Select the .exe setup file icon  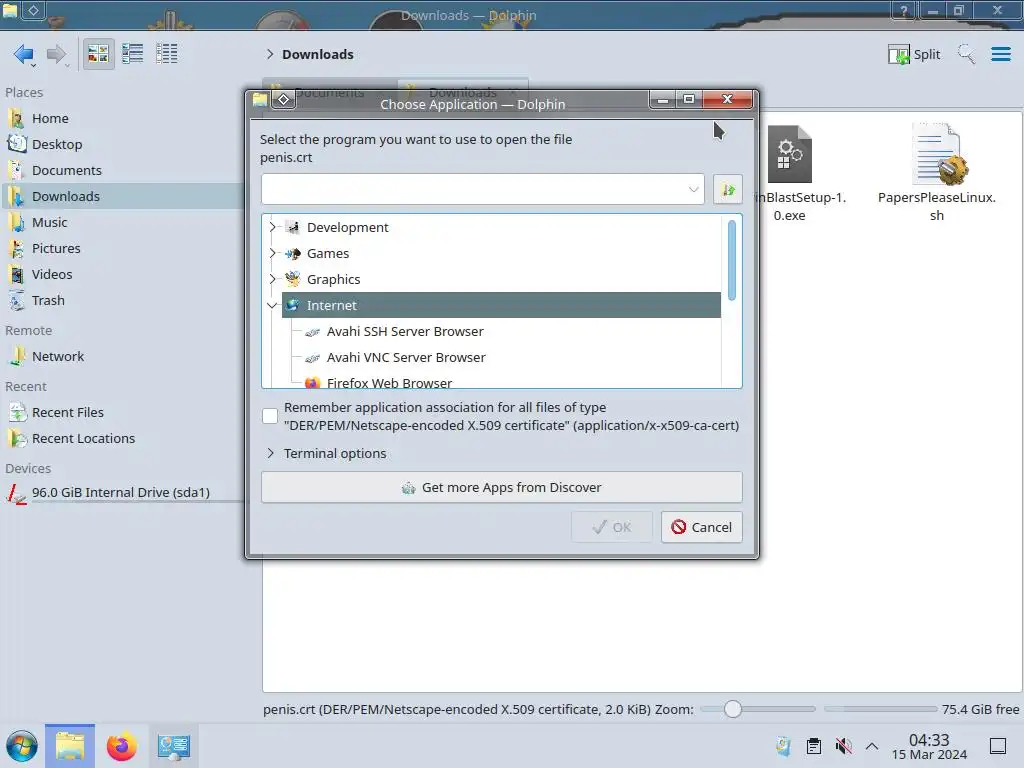coord(790,154)
